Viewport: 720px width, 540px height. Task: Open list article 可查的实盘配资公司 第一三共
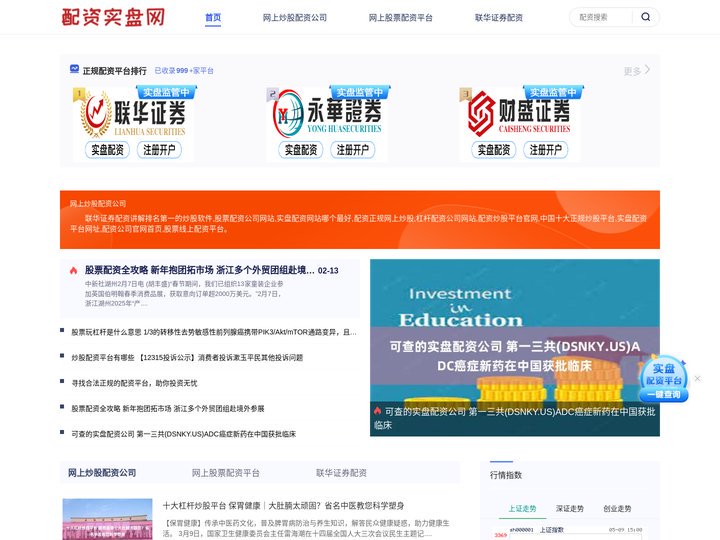183,434
